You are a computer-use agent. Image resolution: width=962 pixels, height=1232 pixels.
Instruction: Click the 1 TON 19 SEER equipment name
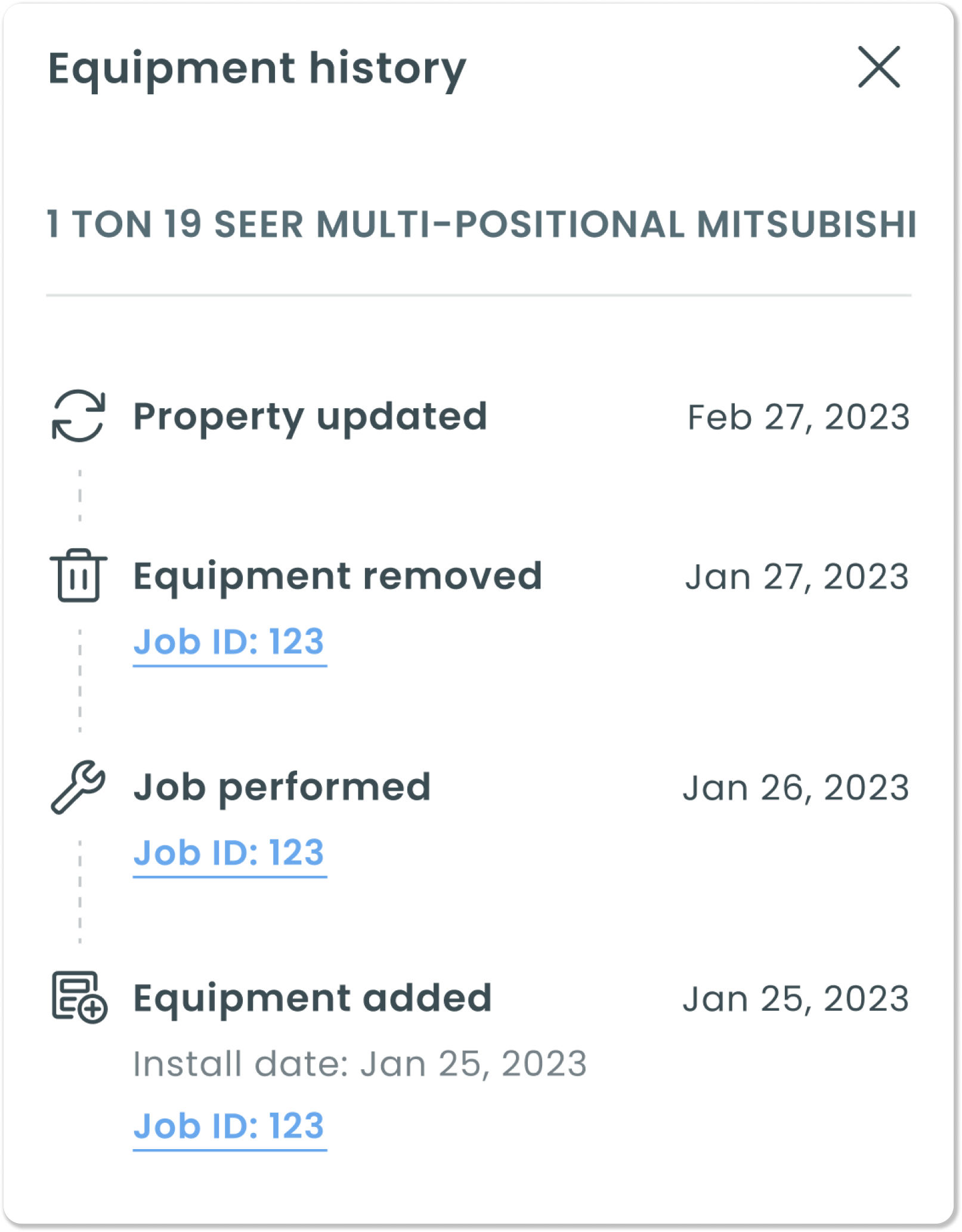click(x=481, y=225)
